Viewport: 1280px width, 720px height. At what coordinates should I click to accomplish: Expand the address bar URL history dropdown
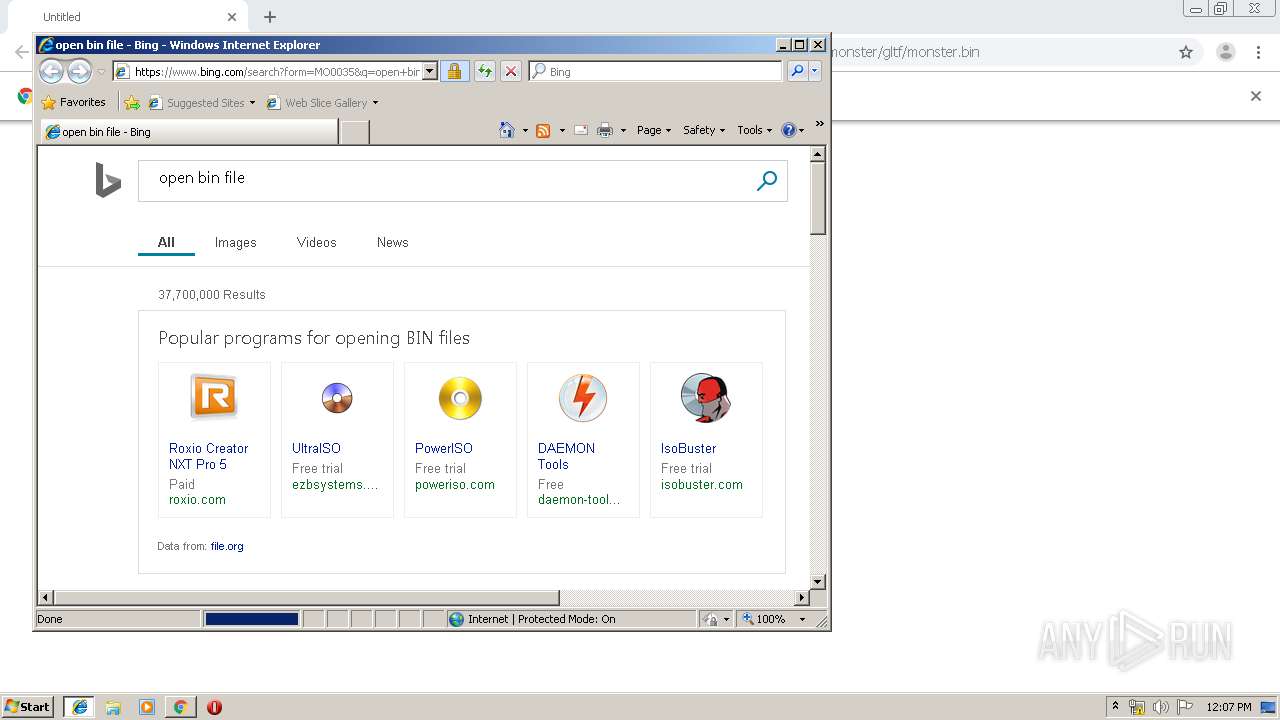click(430, 71)
